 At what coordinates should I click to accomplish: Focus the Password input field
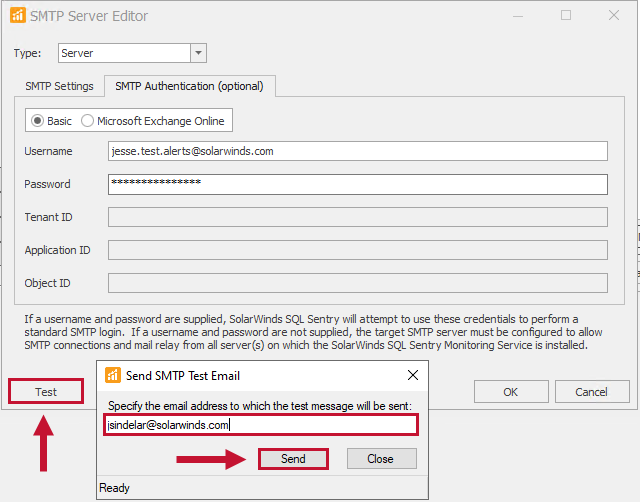(x=357, y=184)
